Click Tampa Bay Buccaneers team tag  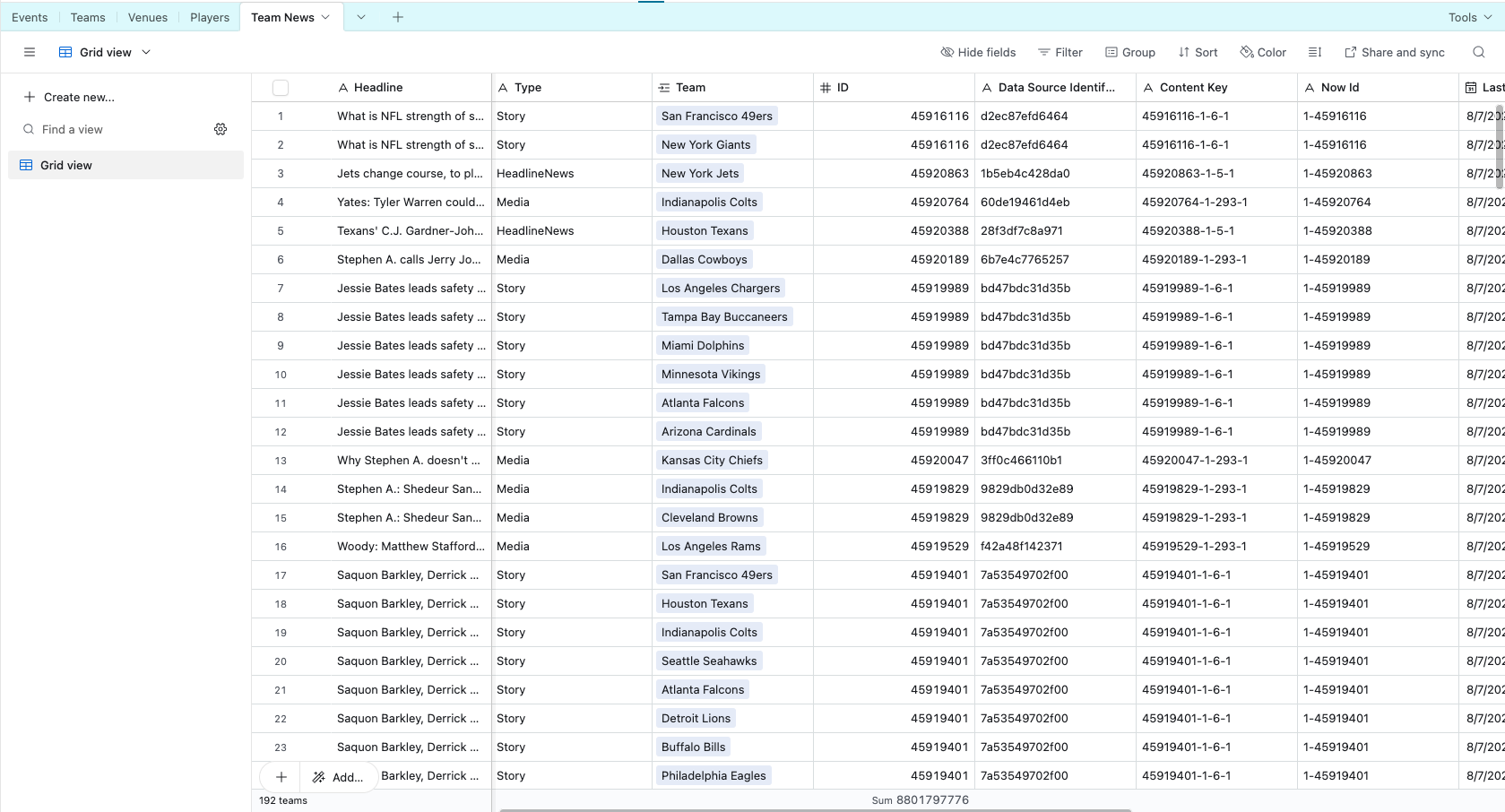724,316
